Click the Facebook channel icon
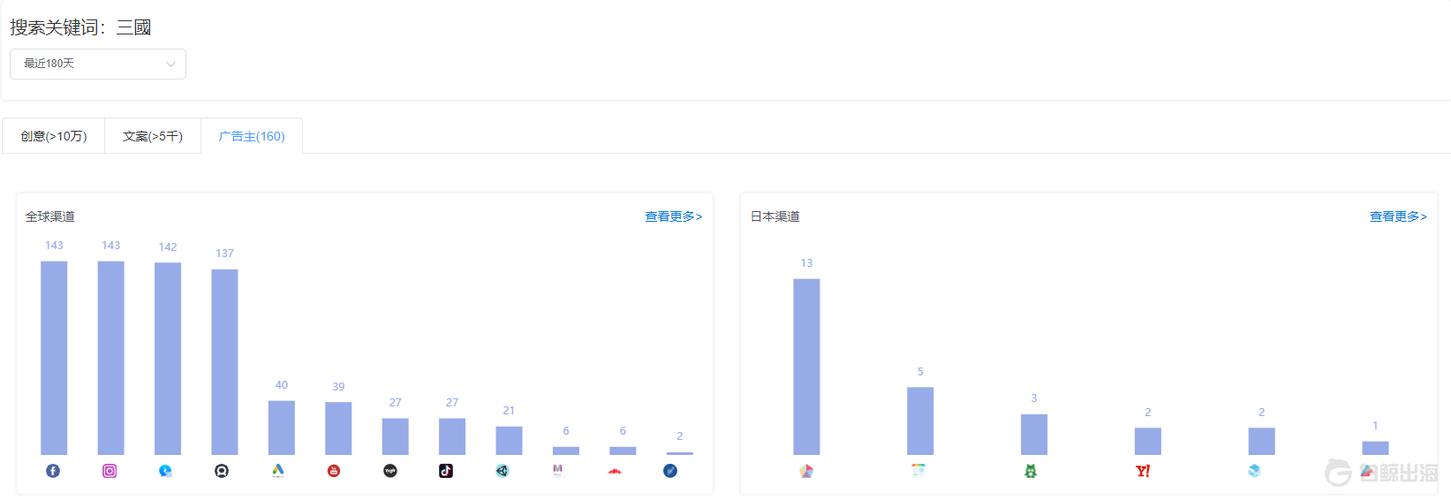Image resolution: width=1451 pixels, height=500 pixels. click(x=53, y=471)
